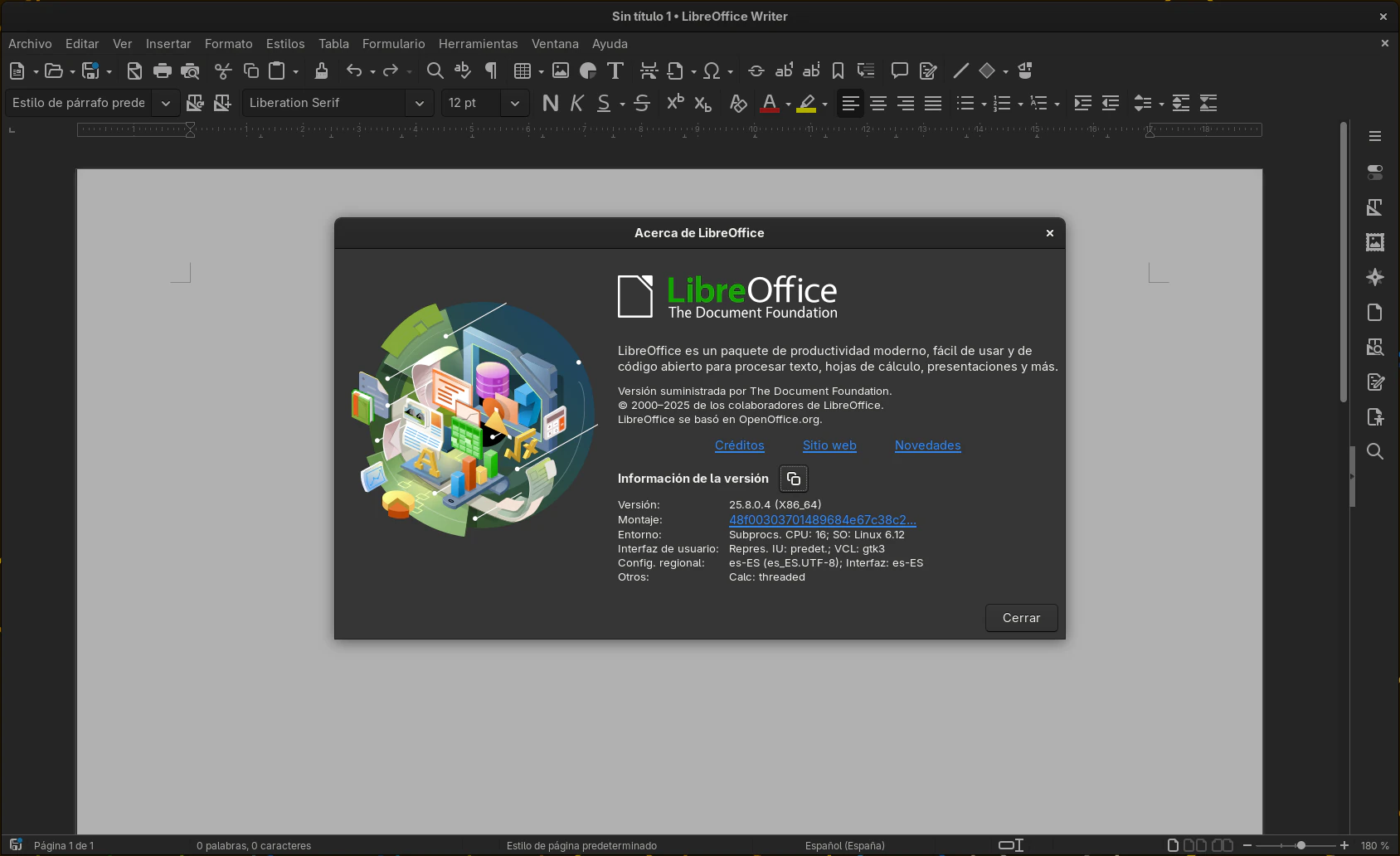Open the Navigator from the sidebar
The width and height of the screenshot is (1400, 856).
[x=1375, y=277]
